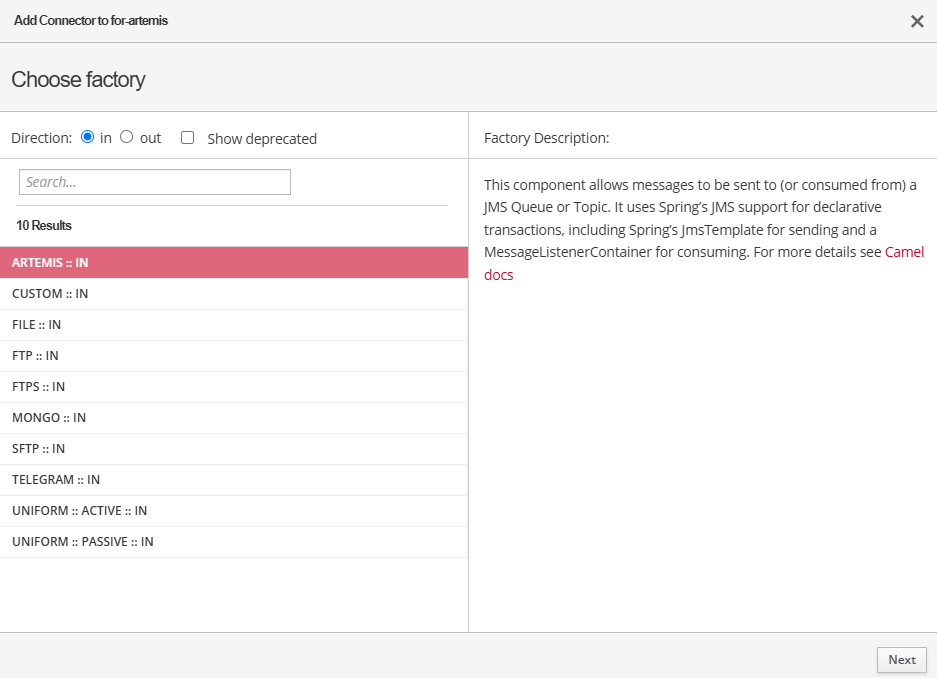Select the 'in' direction radio button
Viewport: 937px width, 678px height.
[87, 137]
